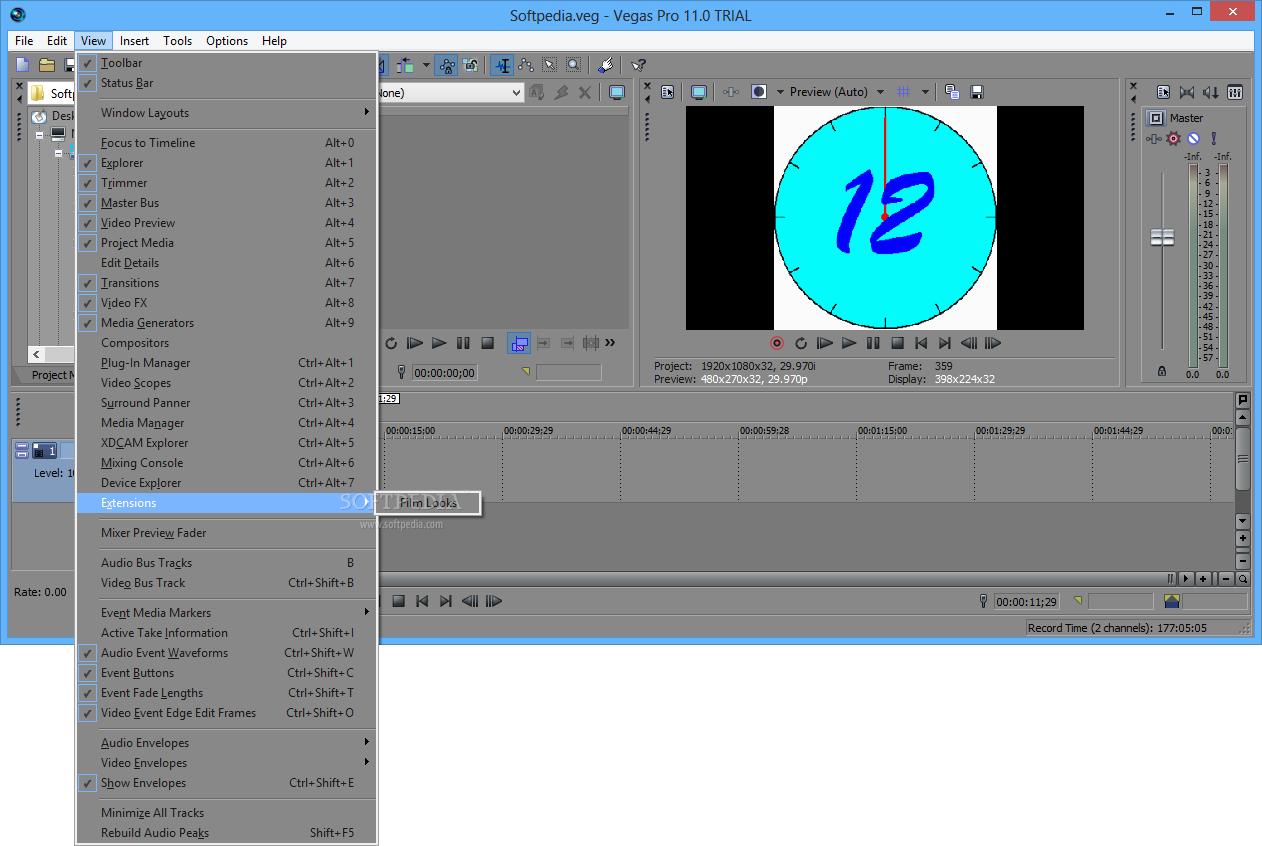1262x846 pixels.
Task: Open the Insert menu
Action: 134,41
